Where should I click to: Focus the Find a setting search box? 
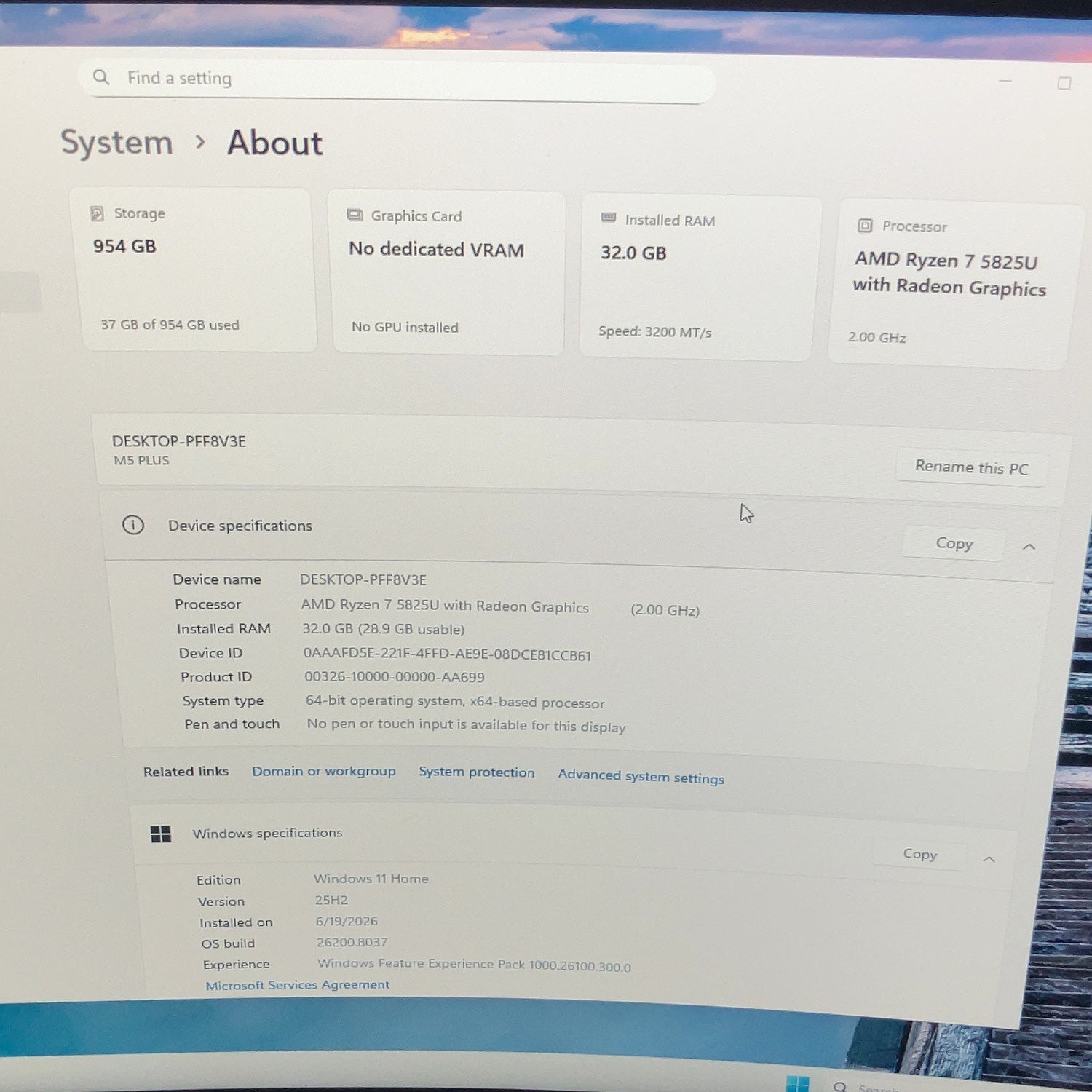point(397,80)
